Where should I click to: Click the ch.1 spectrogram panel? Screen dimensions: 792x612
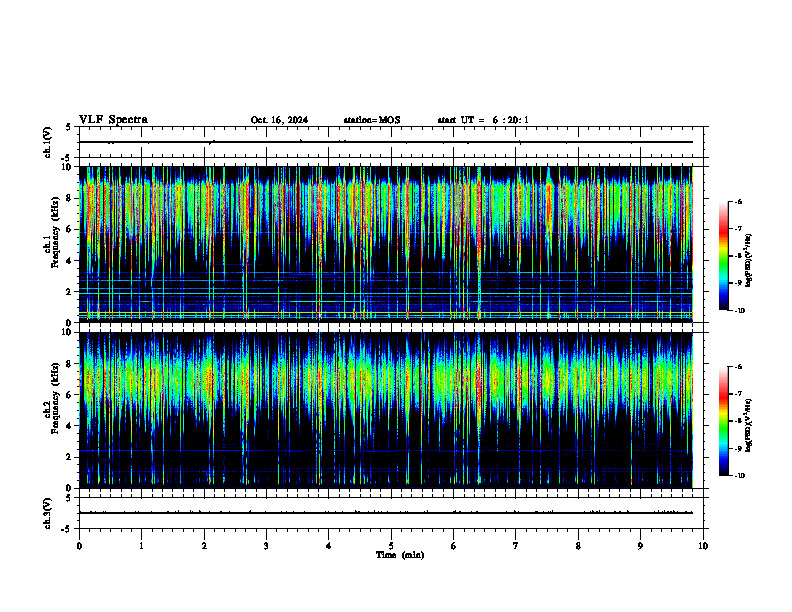[386, 244]
